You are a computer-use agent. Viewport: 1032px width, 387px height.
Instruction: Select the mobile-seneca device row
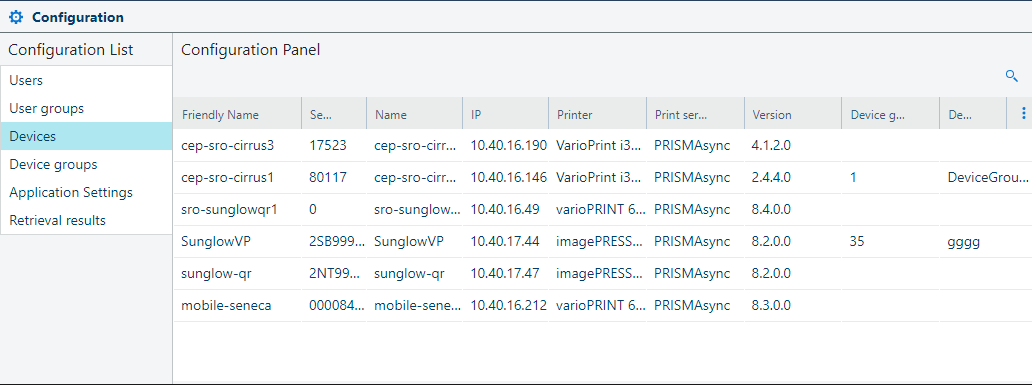pyautogui.click(x=602, y=305)
